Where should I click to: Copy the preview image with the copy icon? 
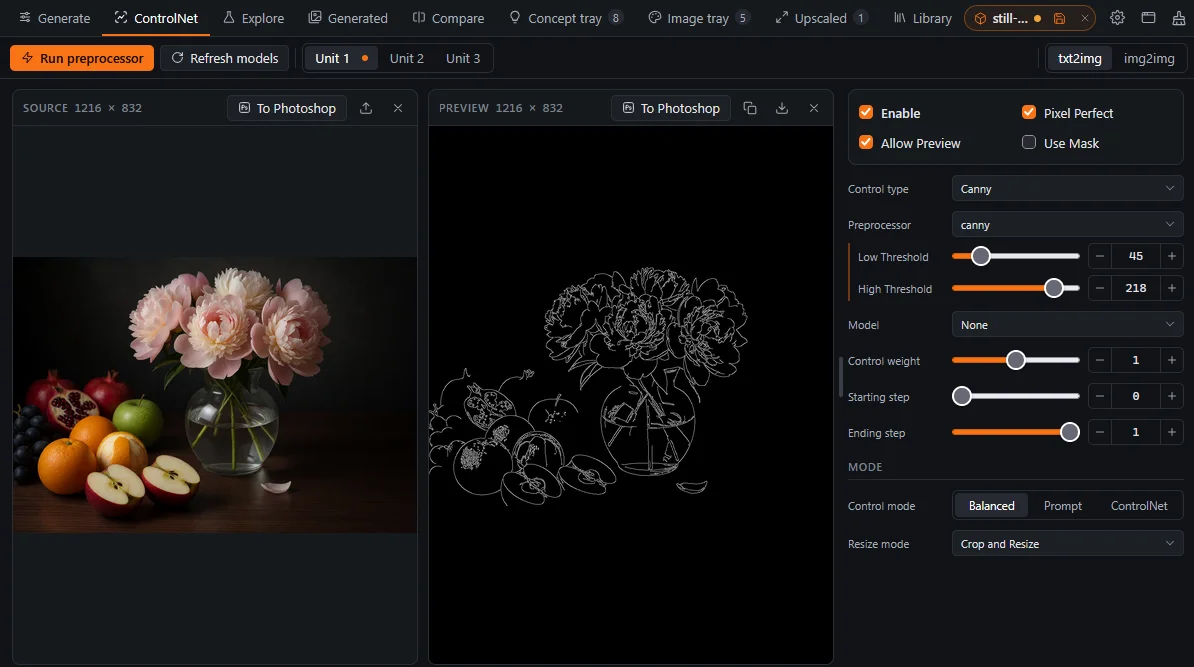(750, 108)
